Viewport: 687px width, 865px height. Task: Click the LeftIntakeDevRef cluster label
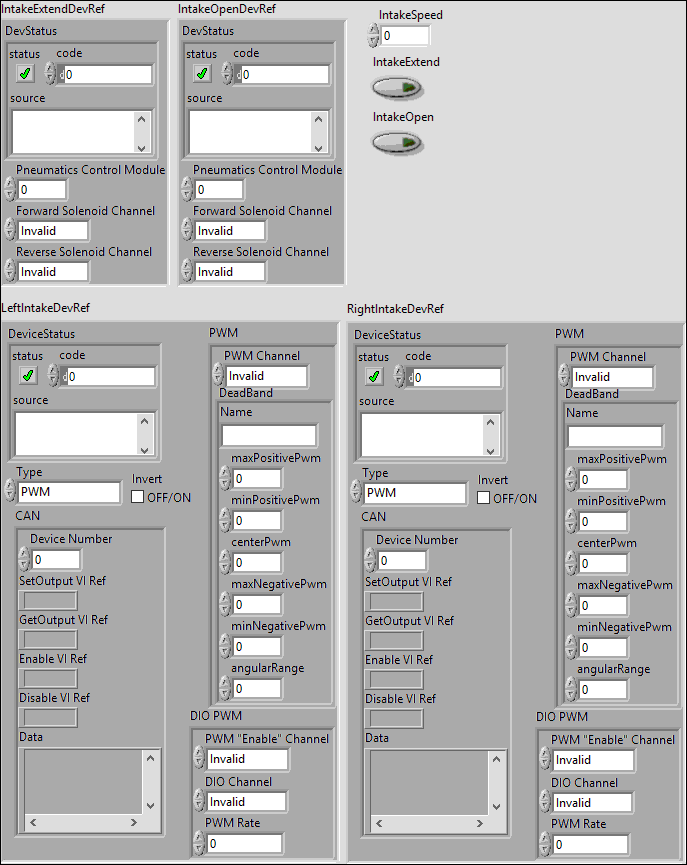point(45,308)
